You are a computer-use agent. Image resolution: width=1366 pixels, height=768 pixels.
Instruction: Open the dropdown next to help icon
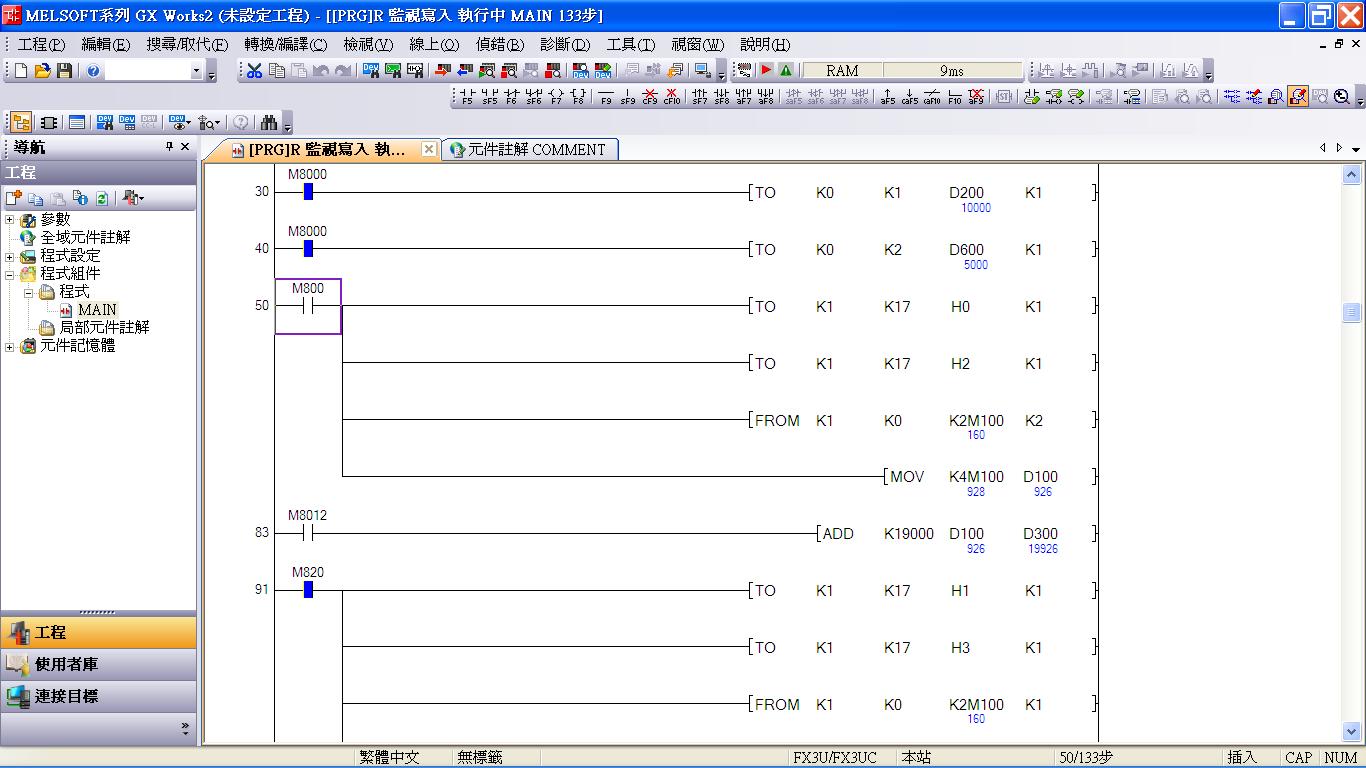click(x=196, y=71)
